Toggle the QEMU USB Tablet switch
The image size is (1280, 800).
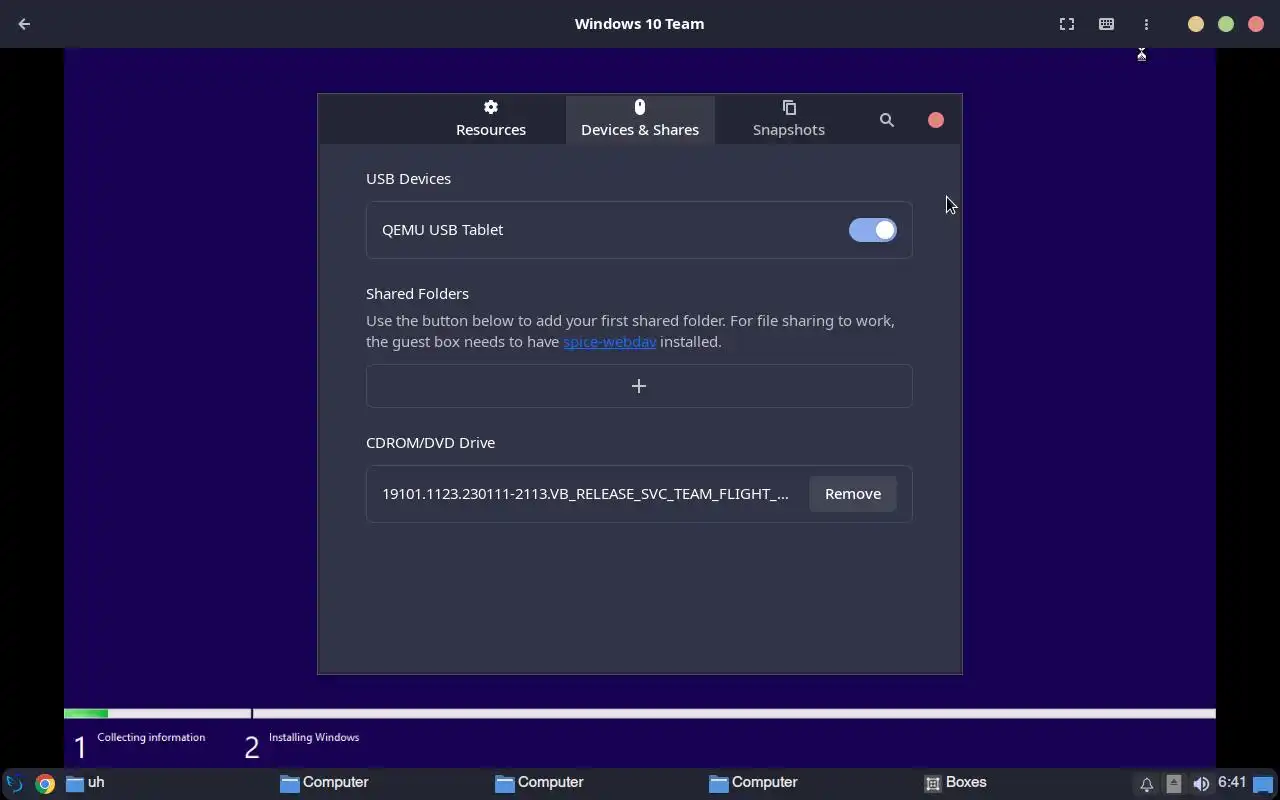873,230
